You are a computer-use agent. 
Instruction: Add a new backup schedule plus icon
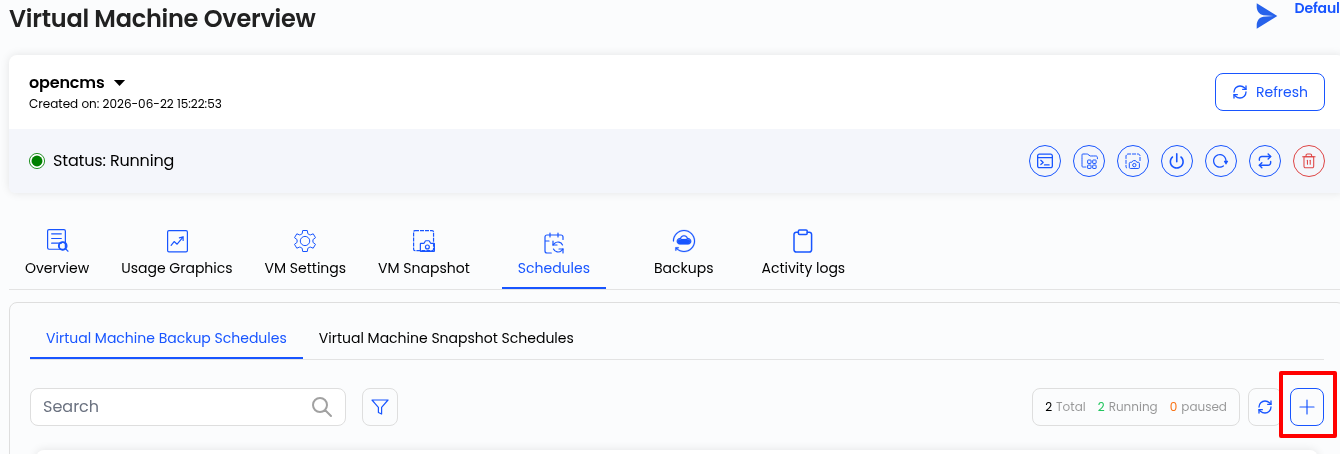1307,407
